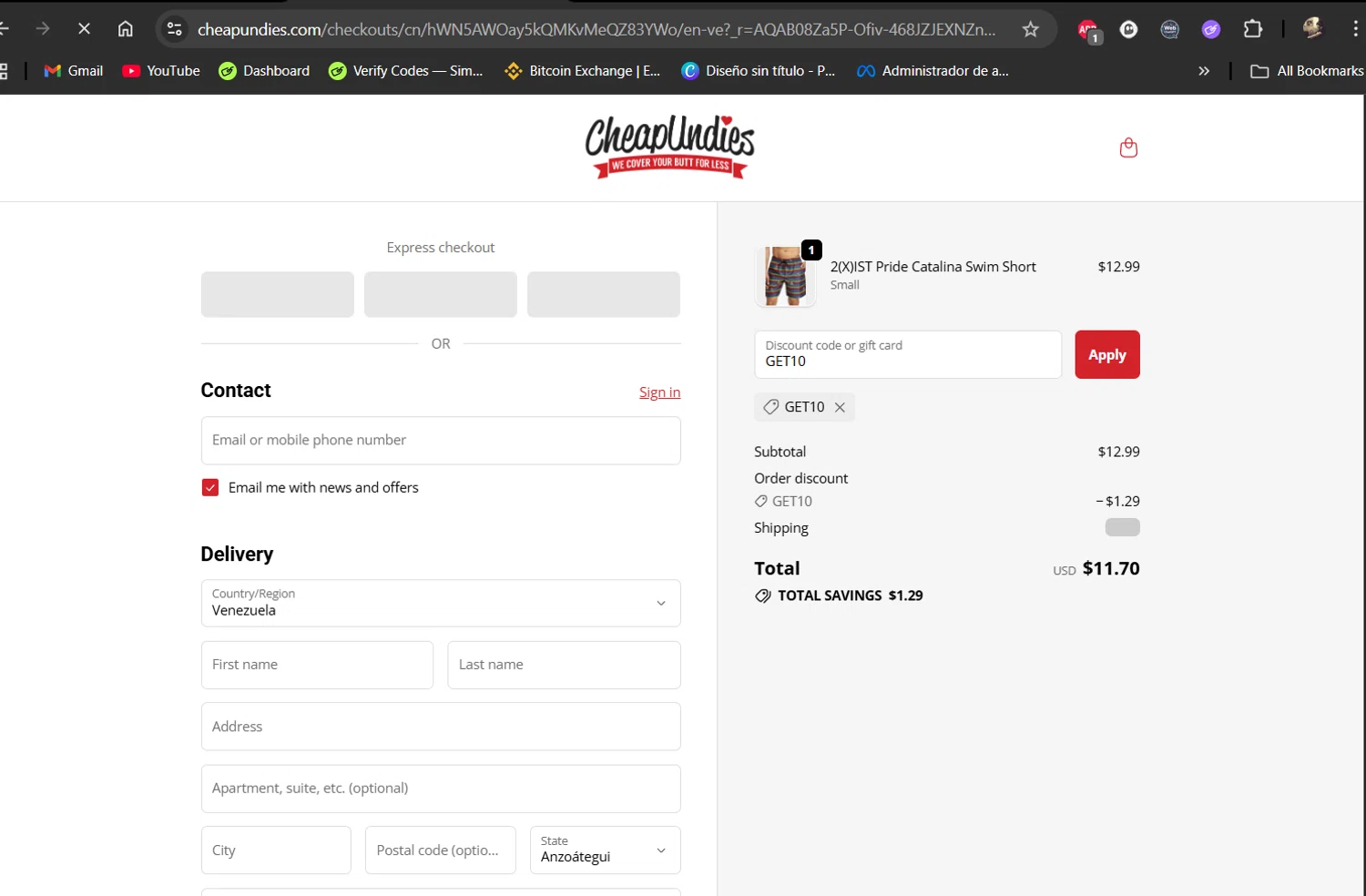This screenshot has width=1366, height=896.
Task: Open the Administrador de a... bookmark
Action: coord(933,71)
